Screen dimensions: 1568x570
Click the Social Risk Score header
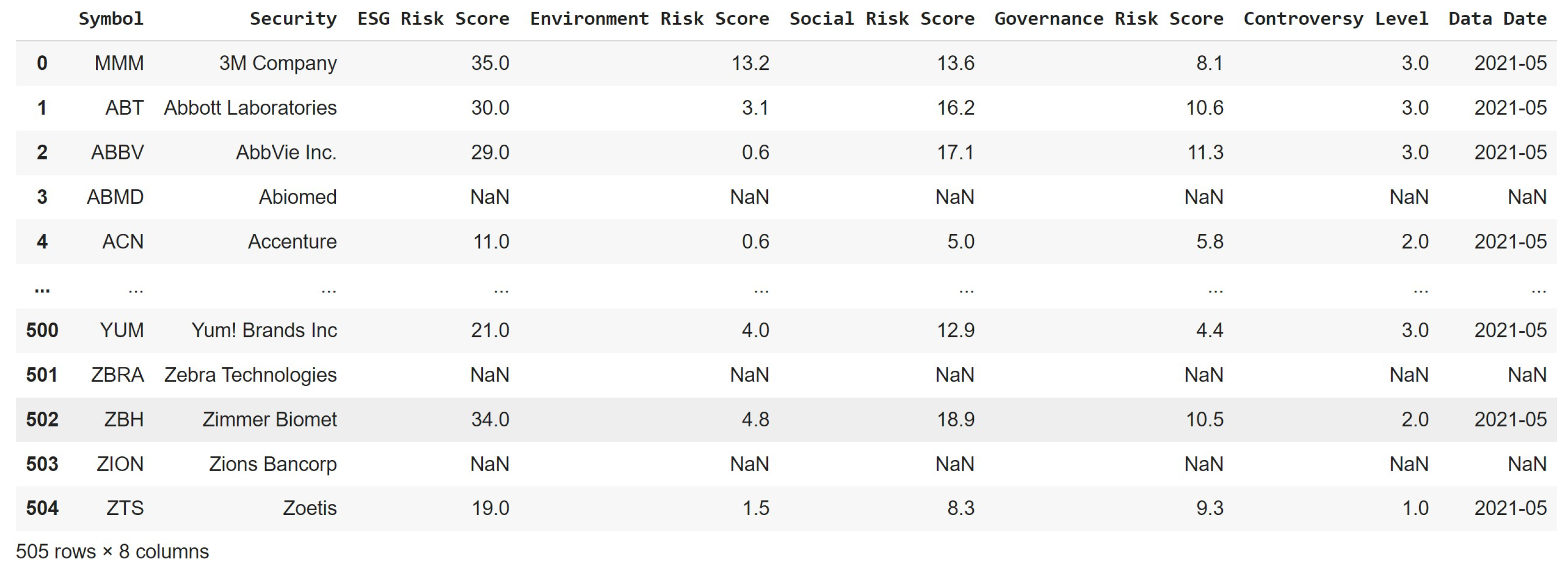(881, 19)
